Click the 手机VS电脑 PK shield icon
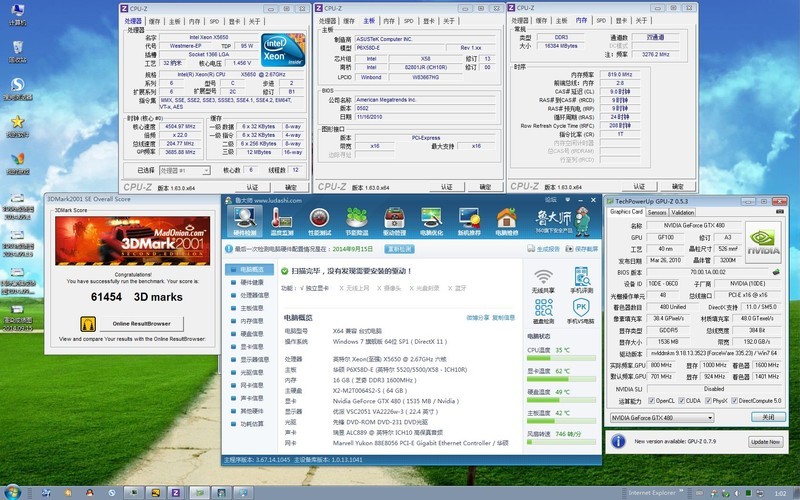Screen dimensions: 800x500 coord(581,312)
